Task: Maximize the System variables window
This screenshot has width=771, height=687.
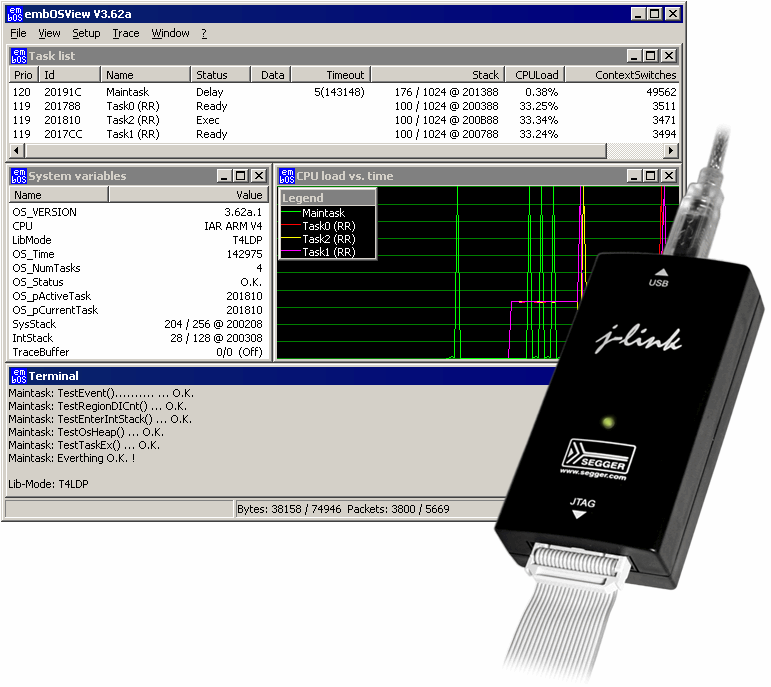Action: point(241,176)
